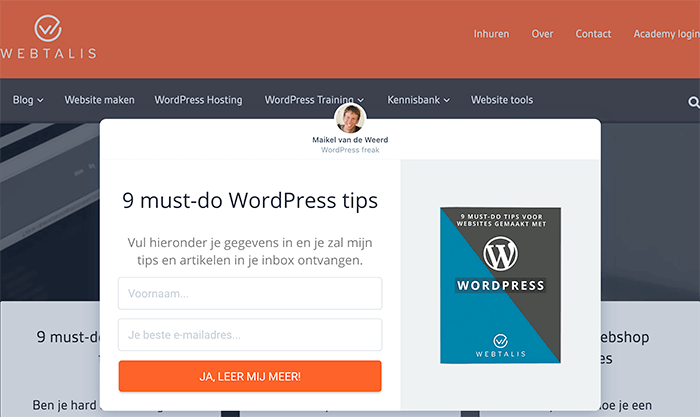Open the WordPress Hosting menu item
This screenshot has height=417, width=700.
199,100
